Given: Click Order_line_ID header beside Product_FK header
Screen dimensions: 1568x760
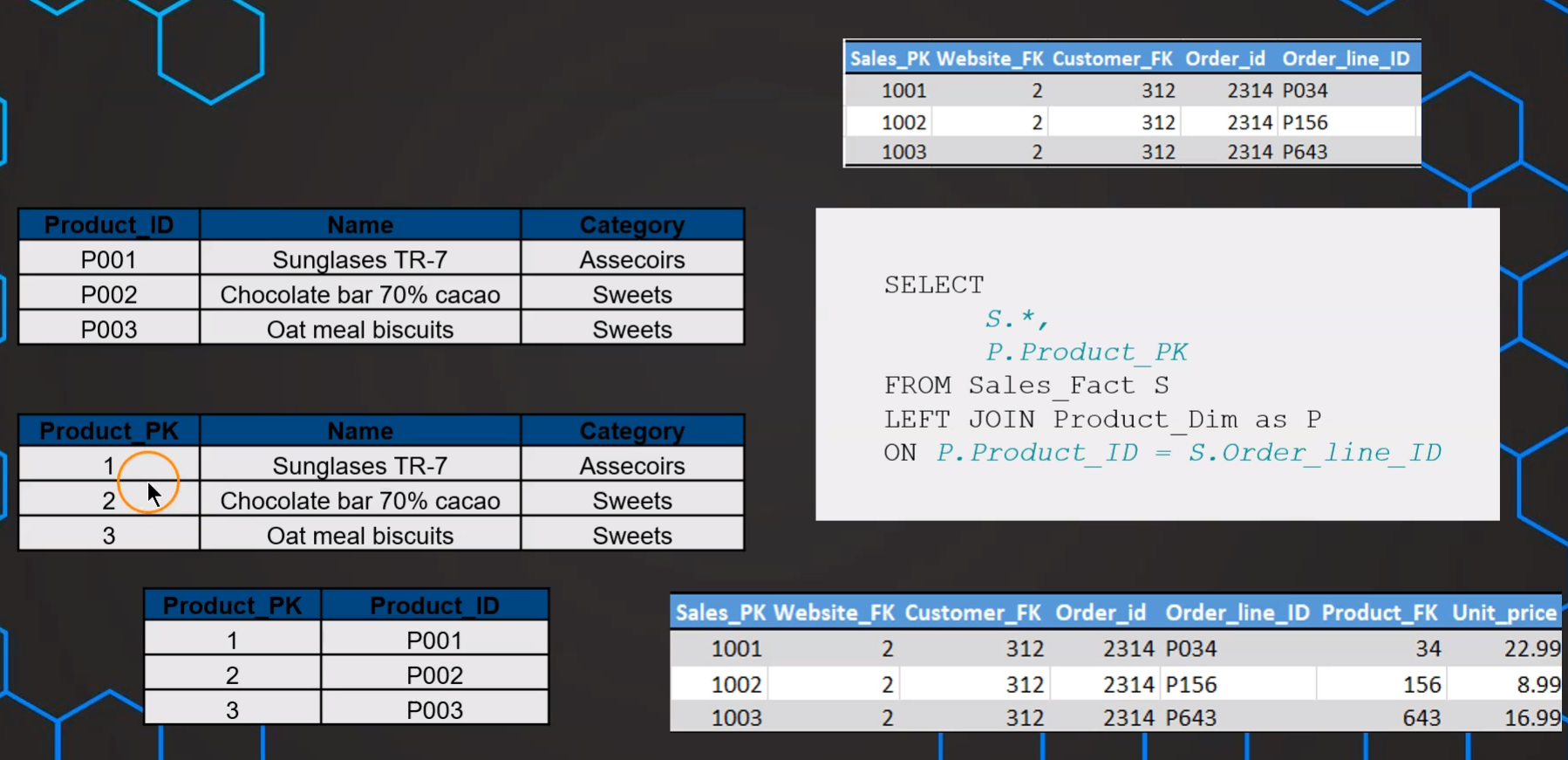Looking at the screenshot, I should tap(1237, 613).
